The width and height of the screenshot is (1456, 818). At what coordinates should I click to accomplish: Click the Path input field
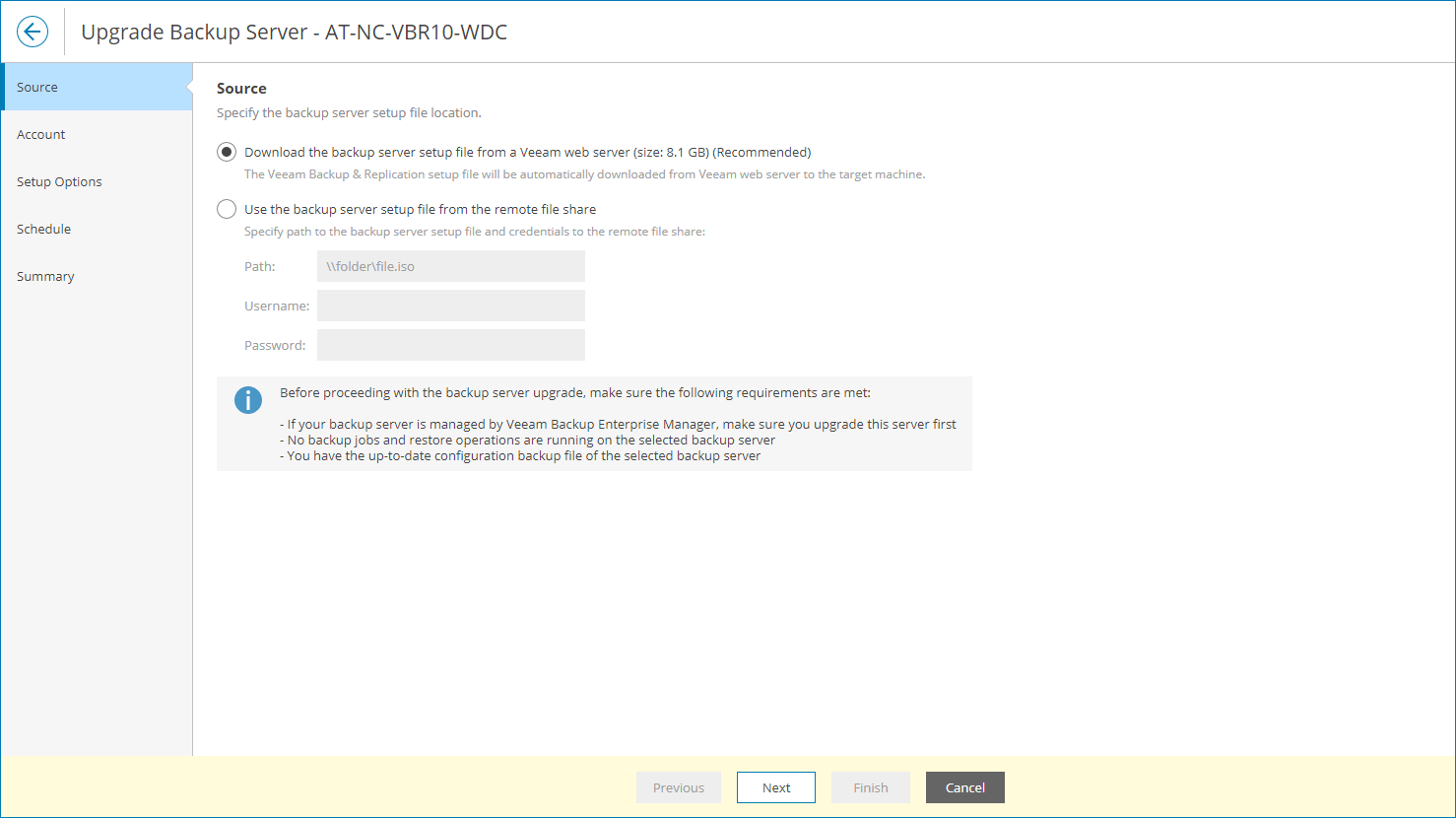click(x=451, y=266)
